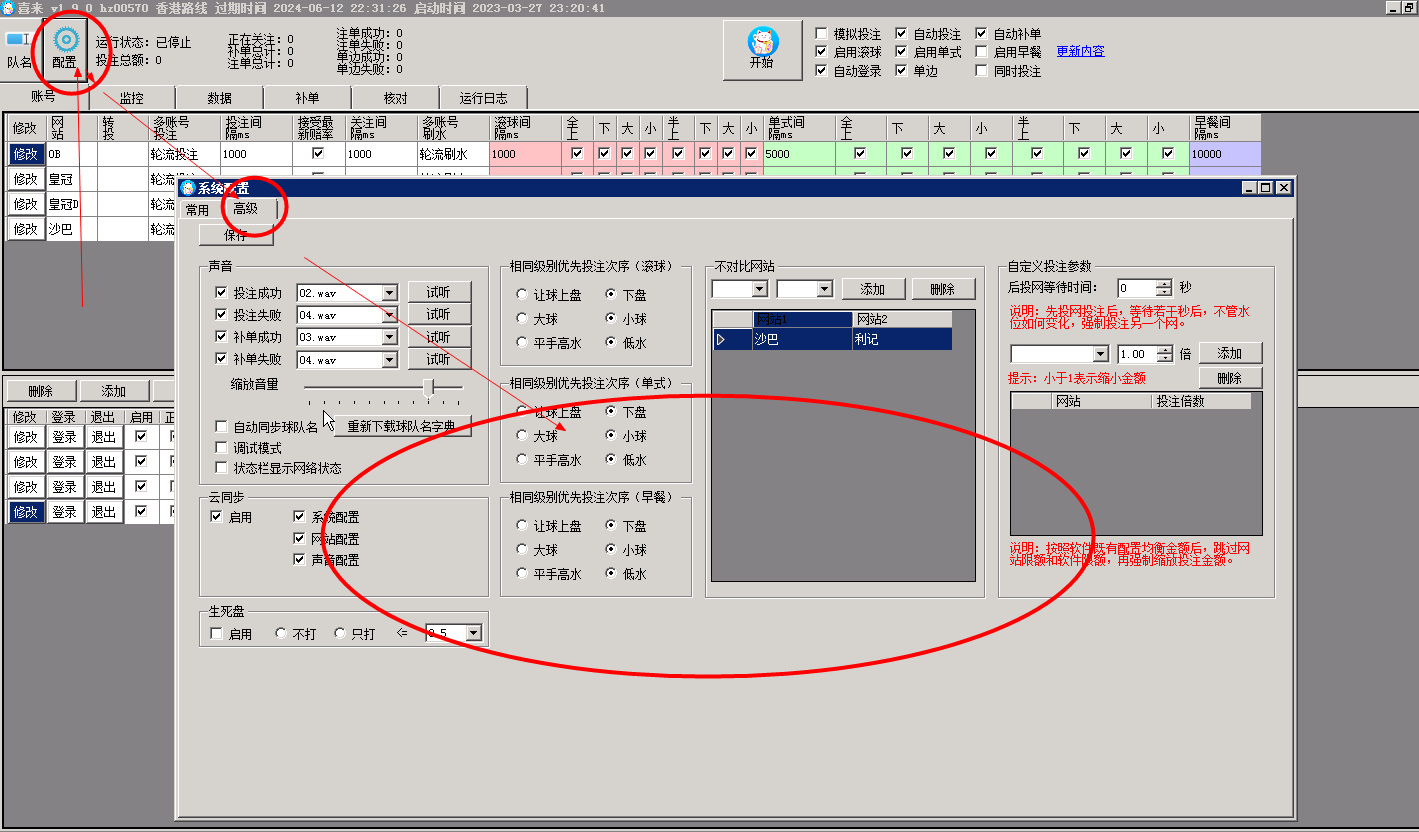The height and width of the screenshot is (832, 1419).
Task: Open the 补单 tab
Action: (x=308, y=98)
